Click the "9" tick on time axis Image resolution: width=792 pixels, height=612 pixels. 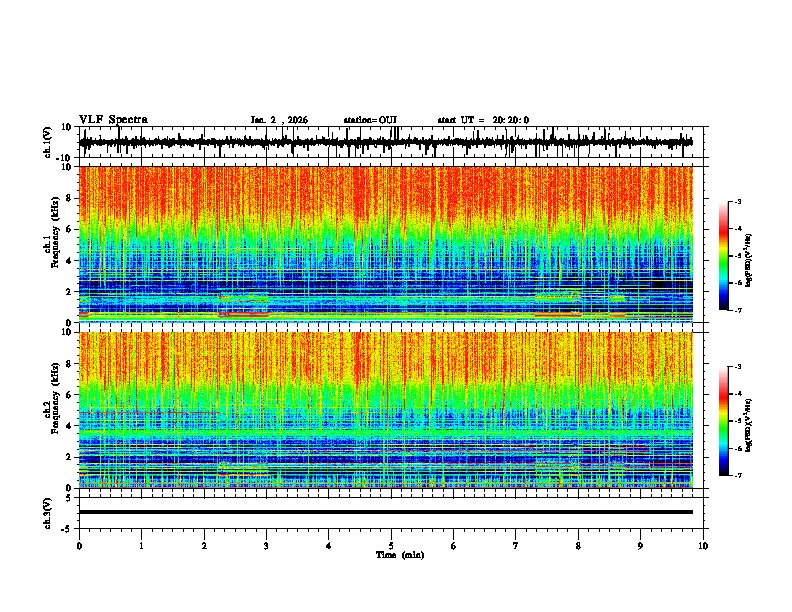tap(640, 546)
